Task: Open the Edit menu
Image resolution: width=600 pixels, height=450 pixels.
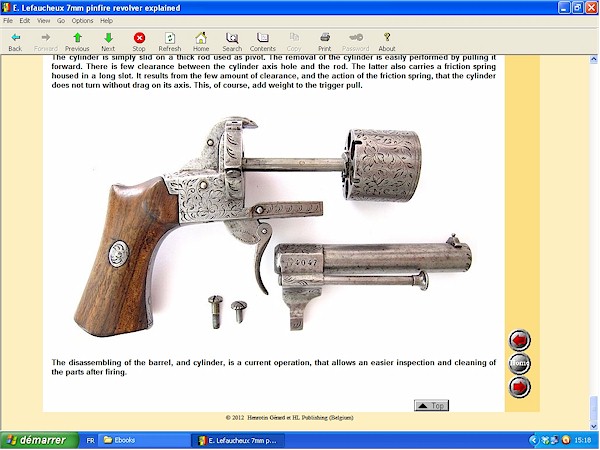Action: pos(24,21)
